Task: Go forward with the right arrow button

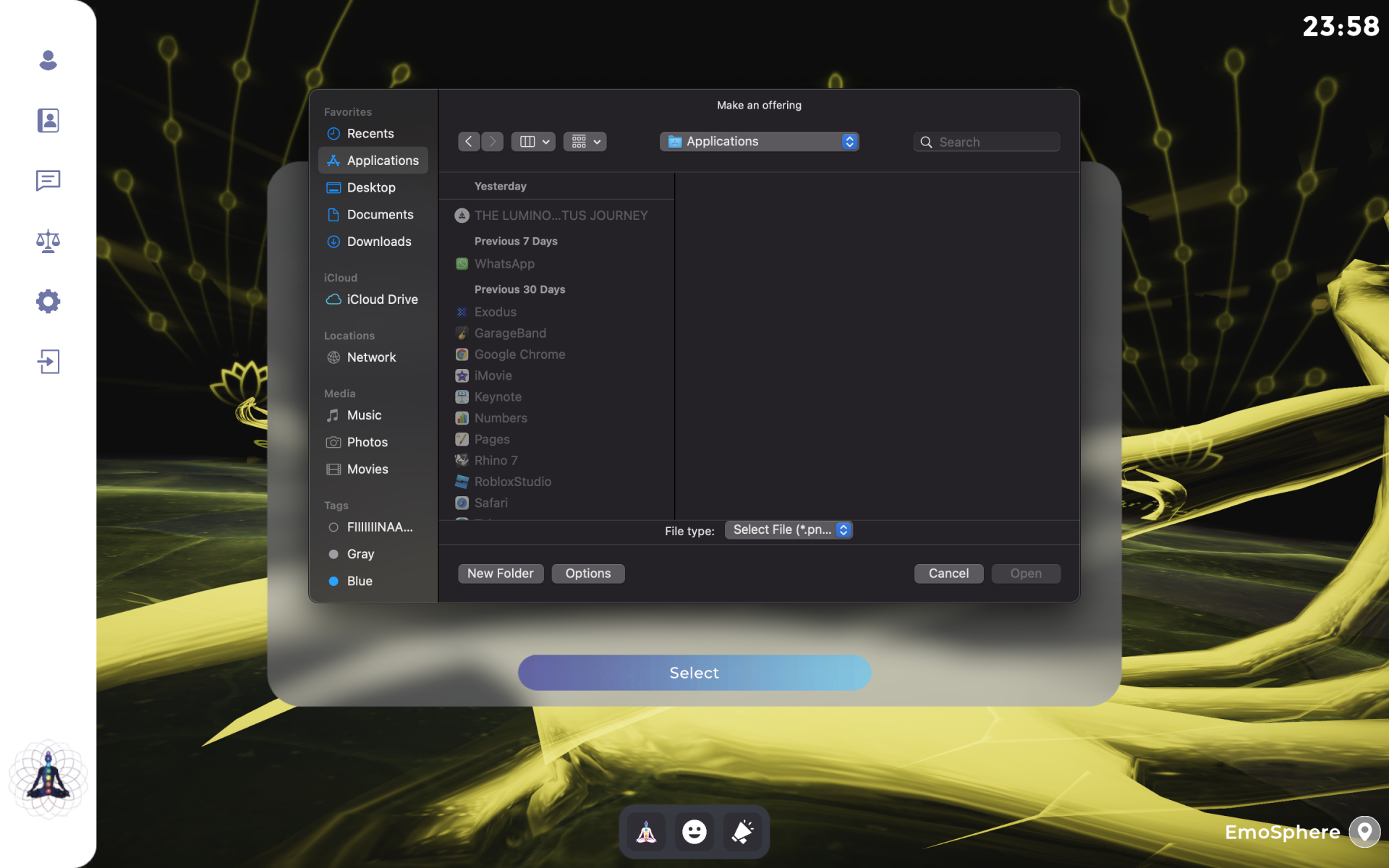Action: [x=493, y=142]
